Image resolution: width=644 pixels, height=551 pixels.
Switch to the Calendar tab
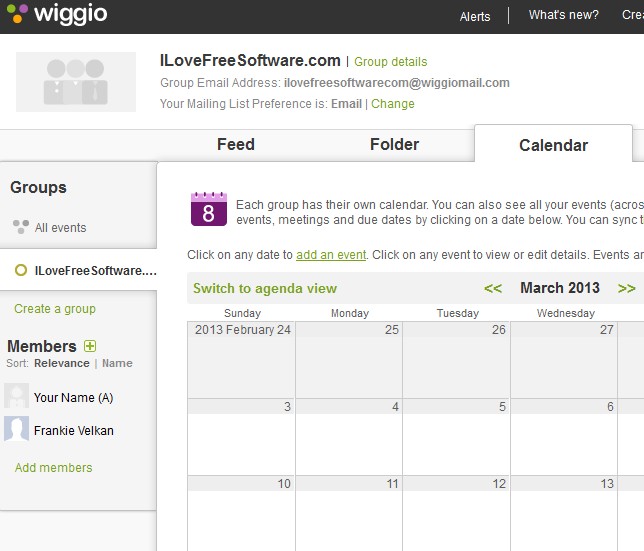coord(553,145)
